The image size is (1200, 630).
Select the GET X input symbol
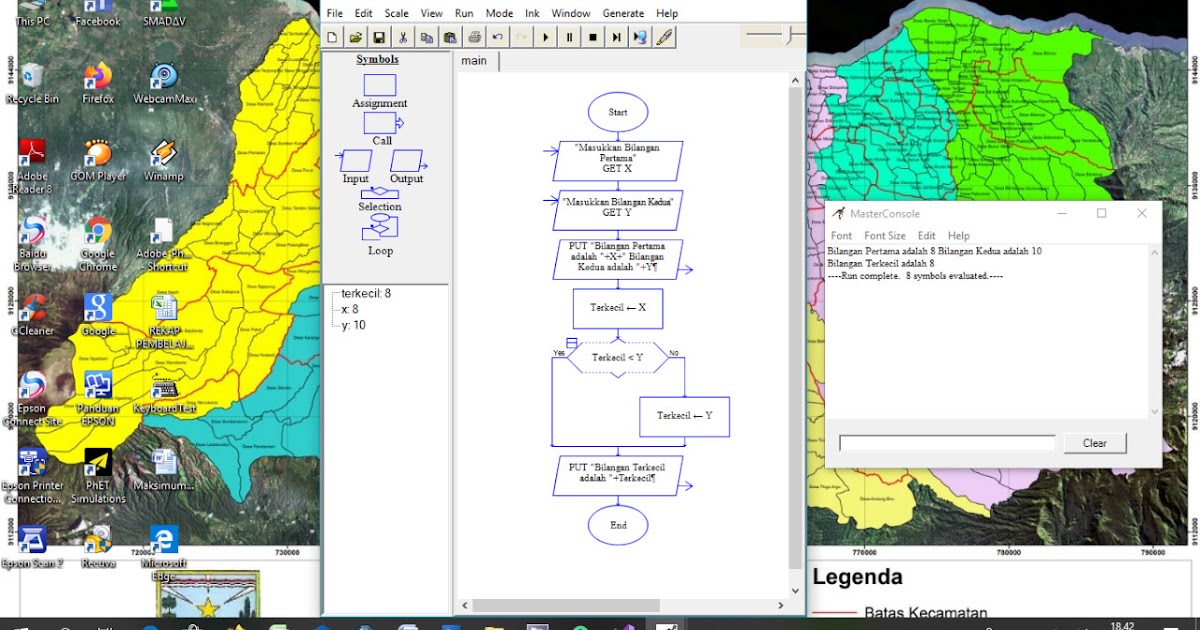click(618, 159)
